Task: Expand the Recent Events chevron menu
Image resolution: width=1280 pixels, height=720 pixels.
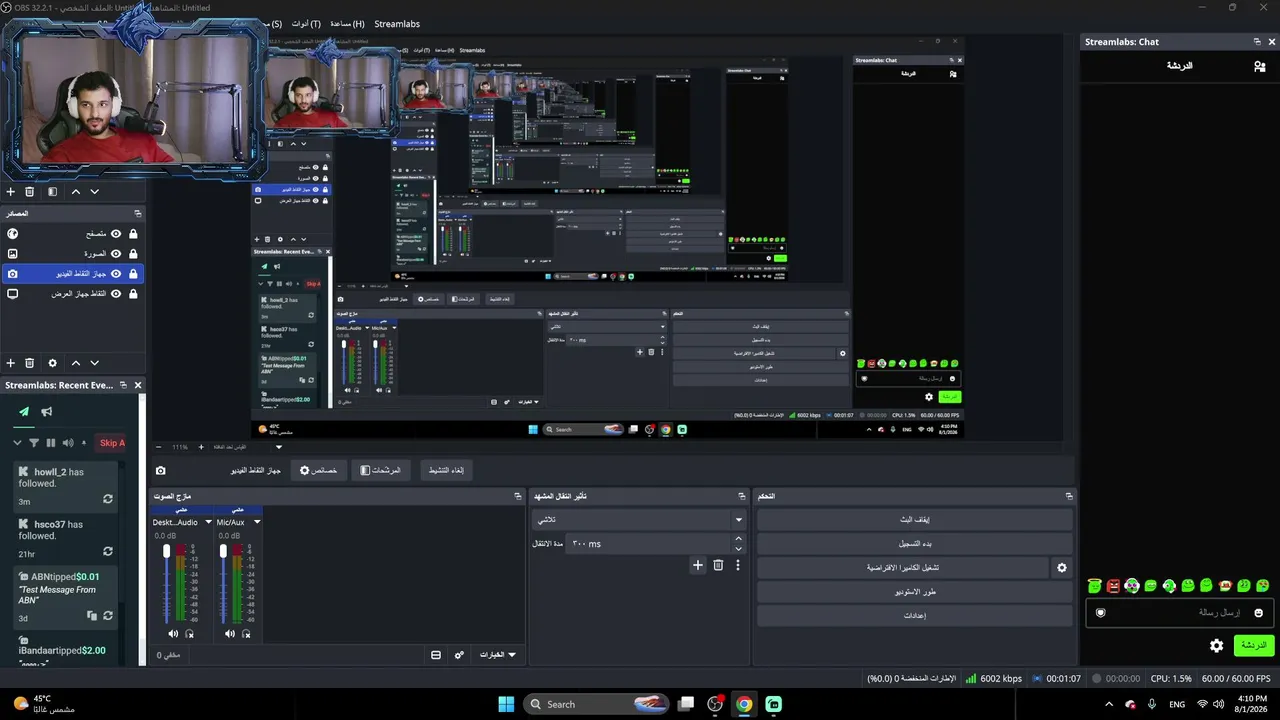Action: [x=17, y=443]
